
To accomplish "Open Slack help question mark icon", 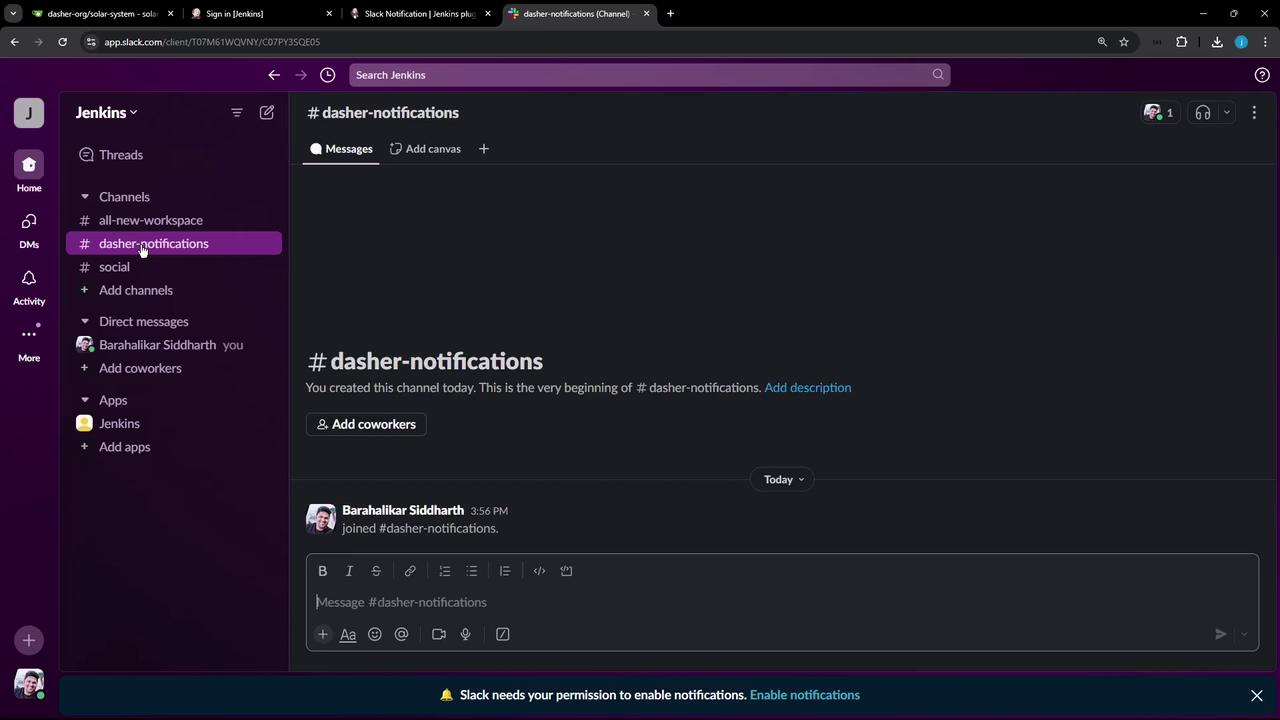I will coord(1262,75).
